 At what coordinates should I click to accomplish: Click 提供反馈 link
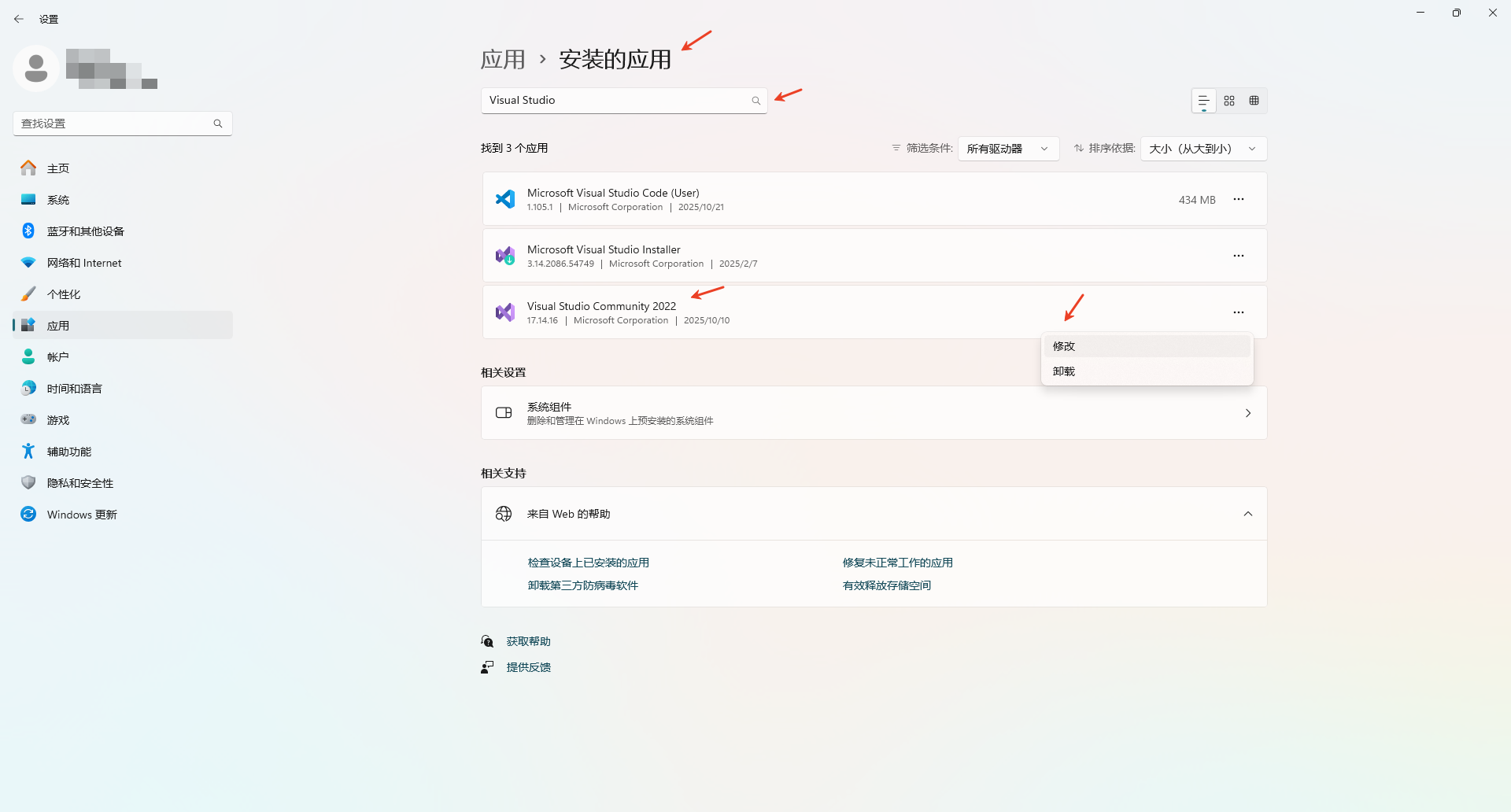pyautogui.click(x=529, y=667)
